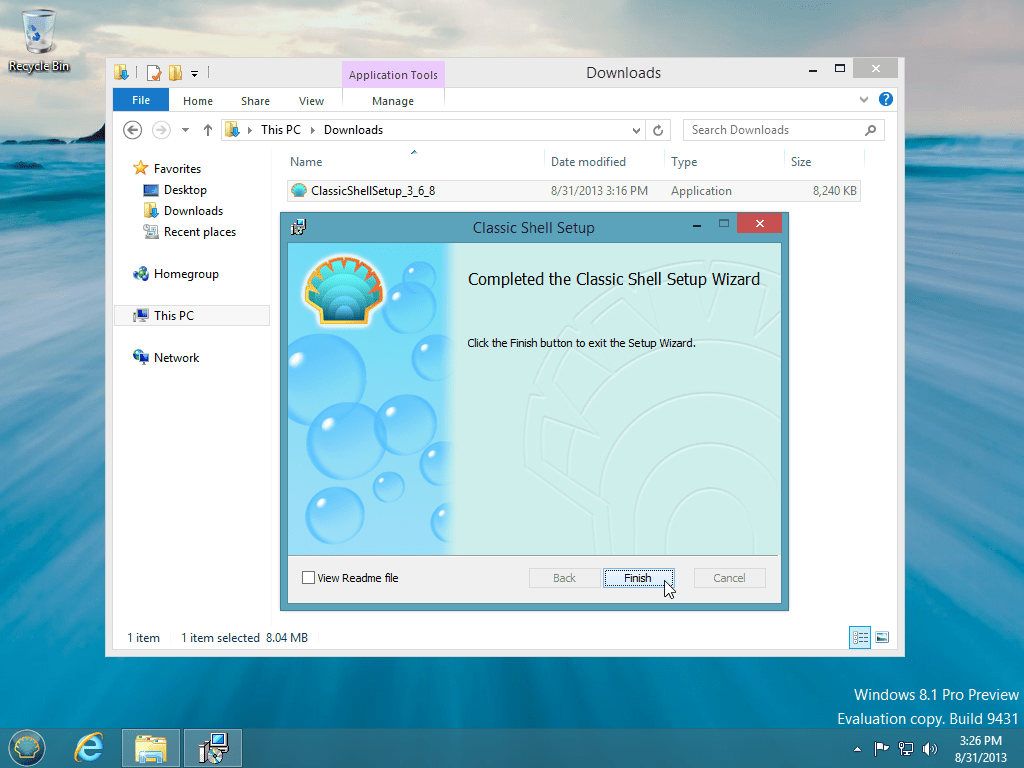Open the File ribbon tab
This screenshot has height=768, width=1024.
[x=141, y=100]
